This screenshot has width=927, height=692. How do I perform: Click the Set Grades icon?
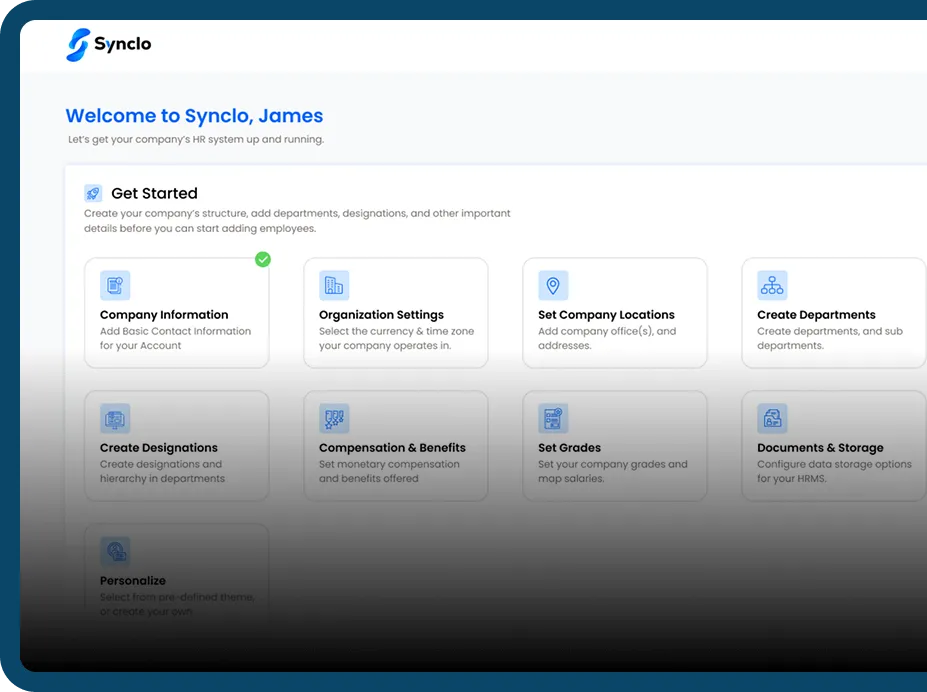(553, 418)
